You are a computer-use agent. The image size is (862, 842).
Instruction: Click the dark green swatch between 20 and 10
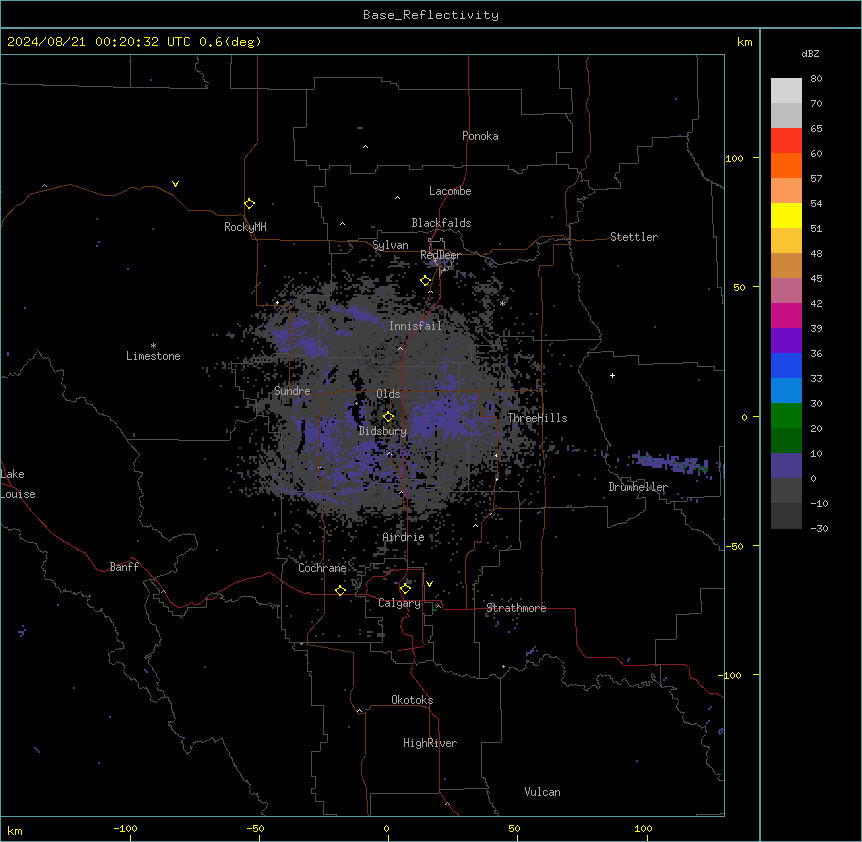(x=786, y=440)
